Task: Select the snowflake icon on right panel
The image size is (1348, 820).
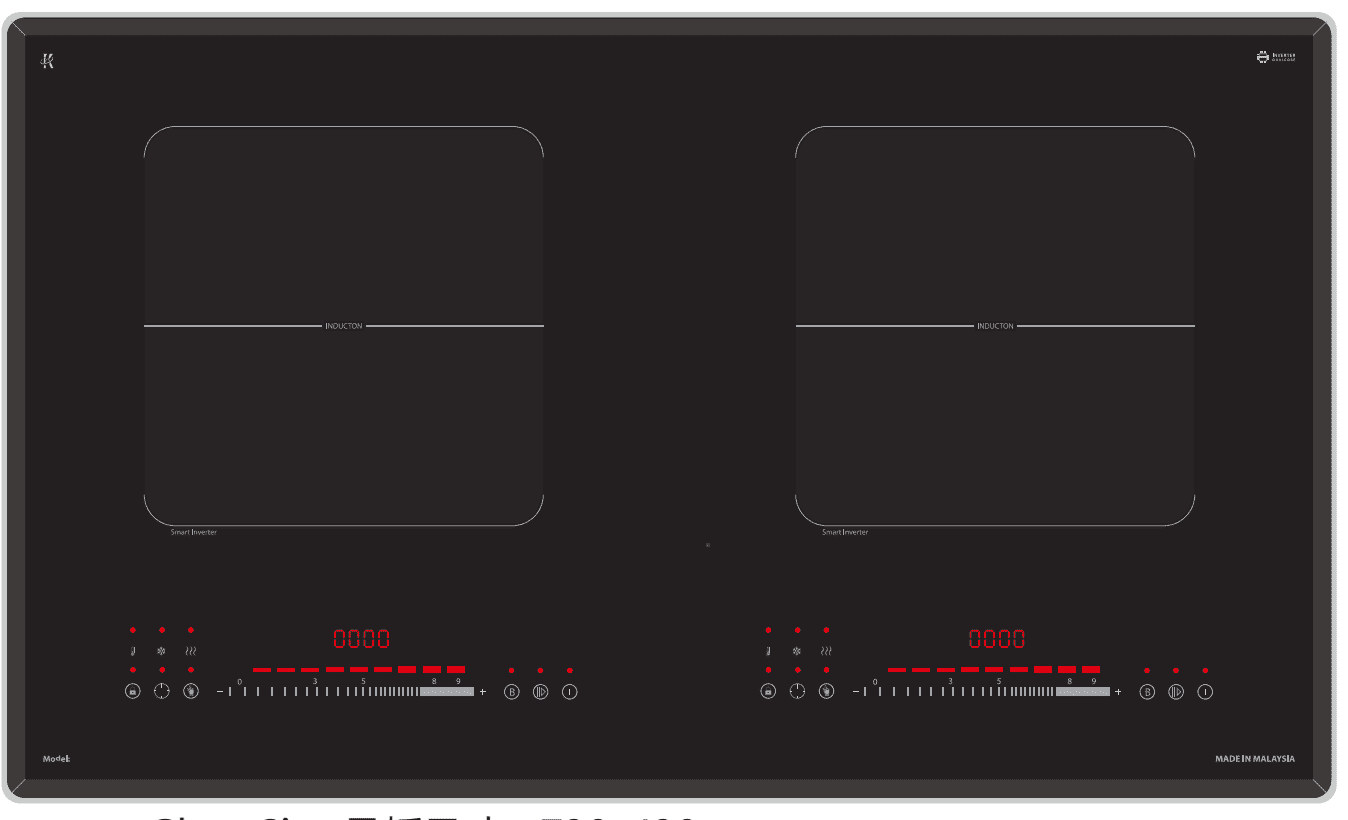Action: pyautogui.click(x=797, y=651)
